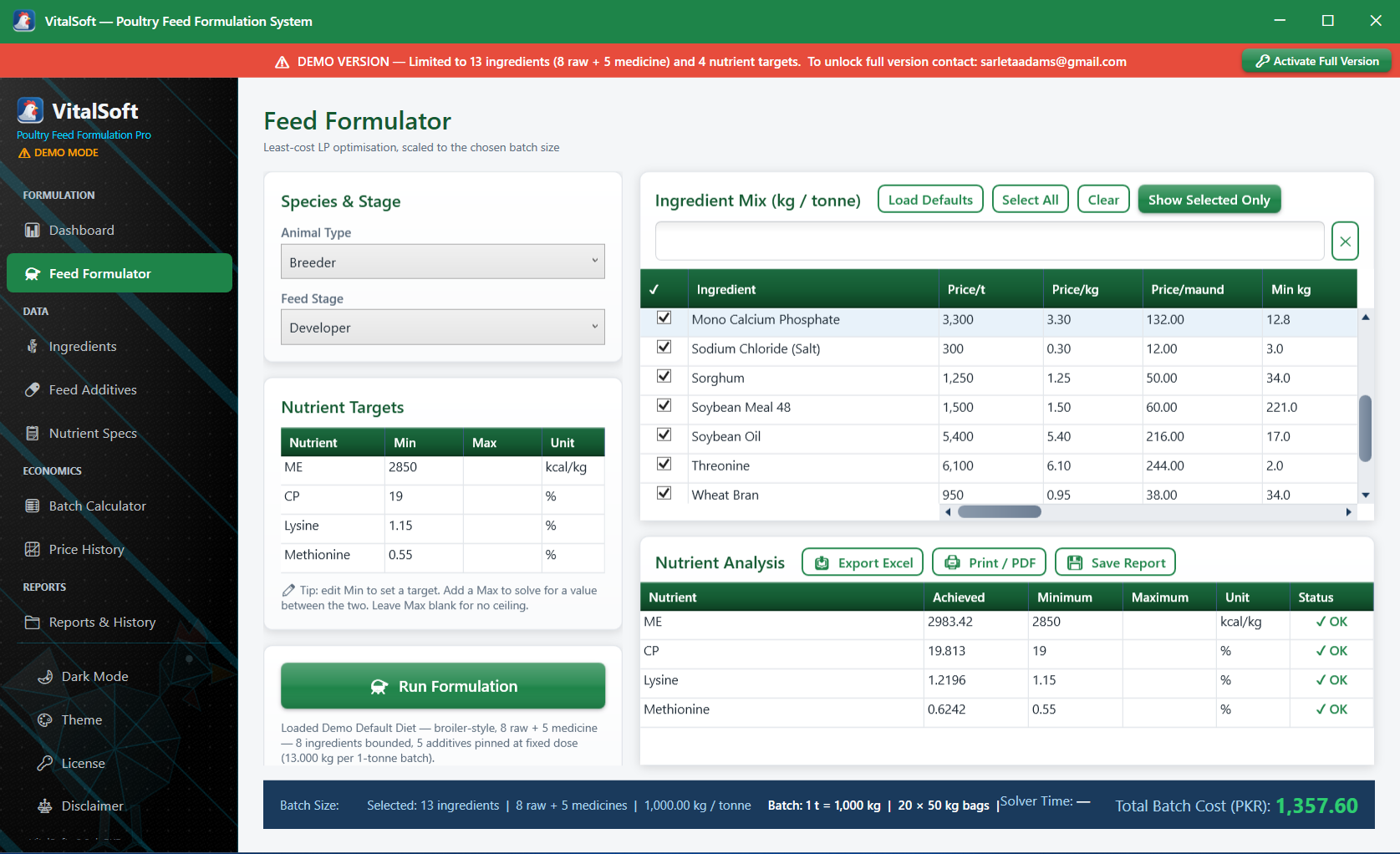Click the Total Batch Cost value 1,357.60

coord(1316,806)
